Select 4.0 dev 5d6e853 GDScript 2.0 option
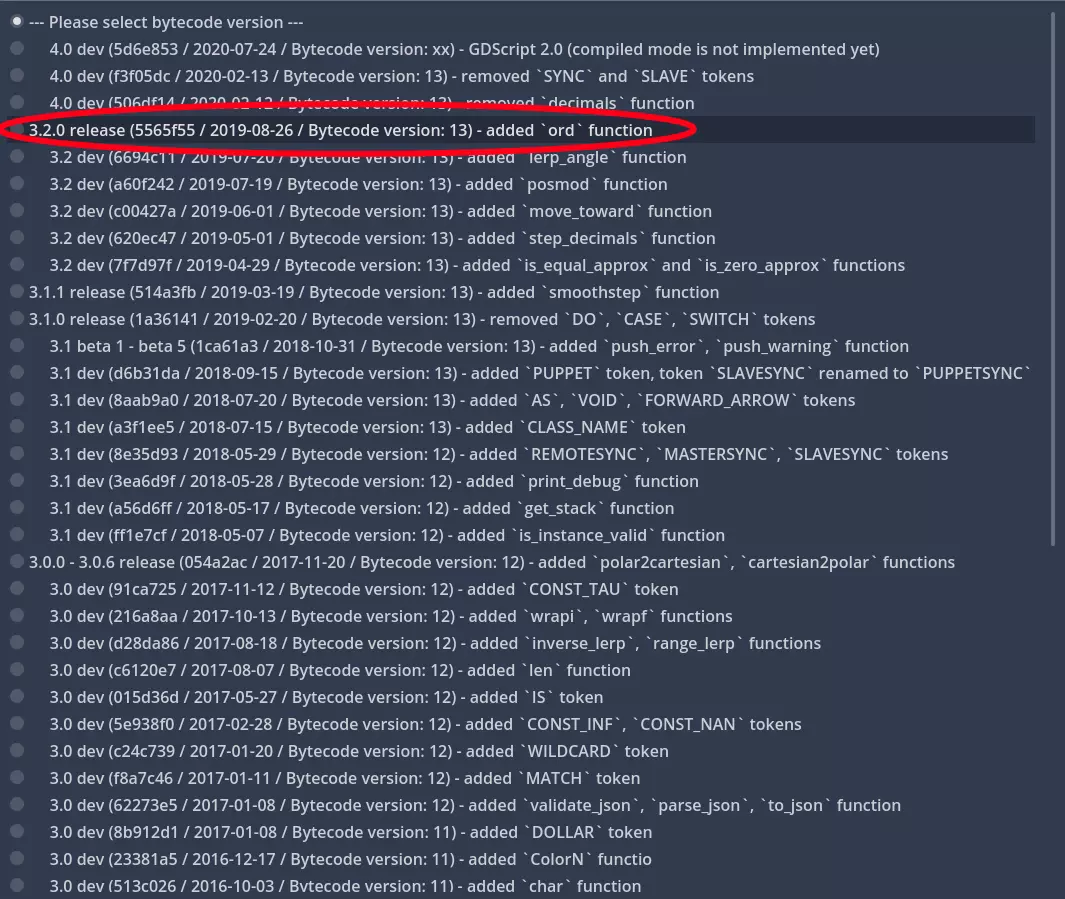The height and width of the screenshot is (899, 1065). click(522, 49)
